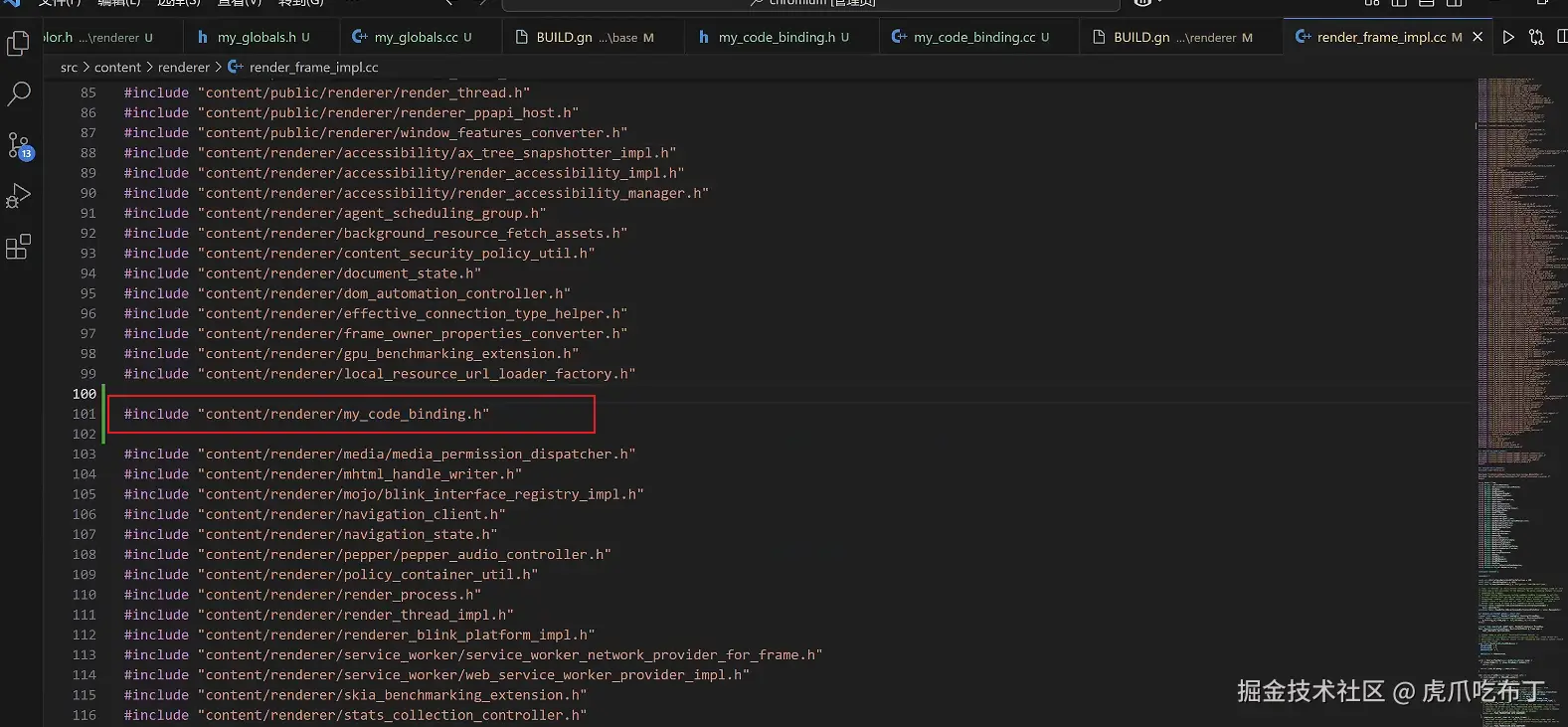Click the blink_interface_registry_impl.h include line
The height and width of the screenshot is (727, 1568).
[x=384, y=494]
